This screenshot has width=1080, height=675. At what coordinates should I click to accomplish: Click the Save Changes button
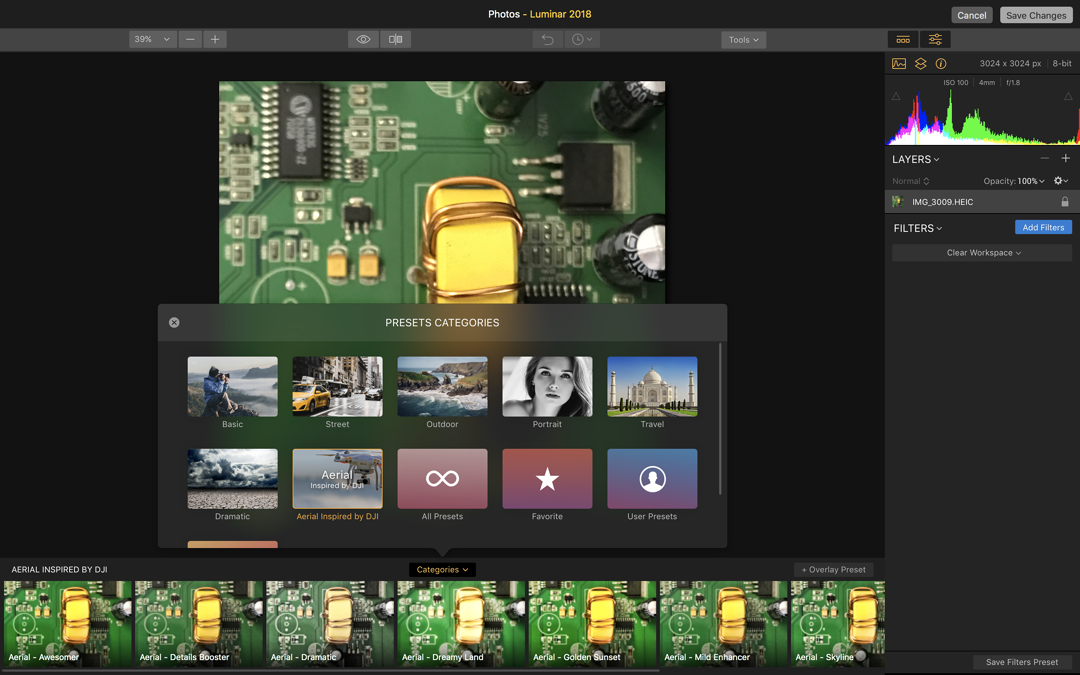1036,15
